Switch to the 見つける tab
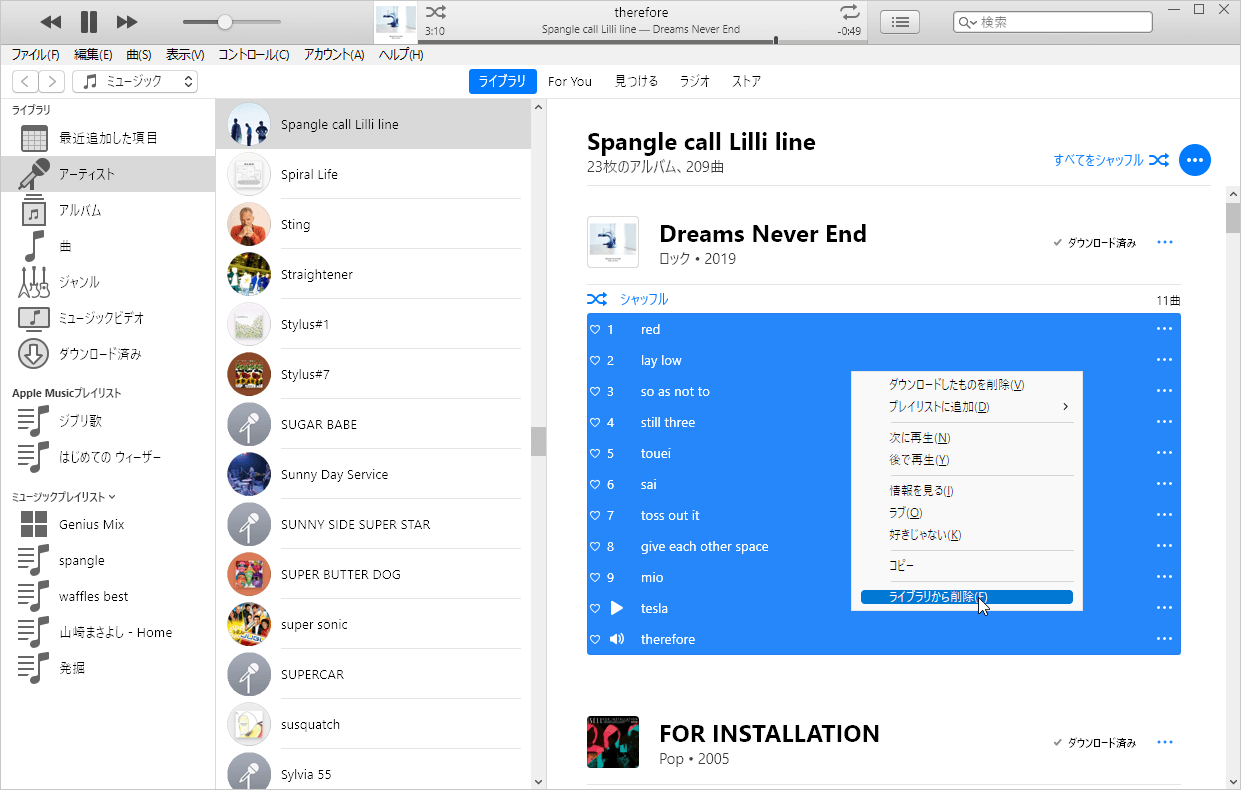 coord(636,82)
